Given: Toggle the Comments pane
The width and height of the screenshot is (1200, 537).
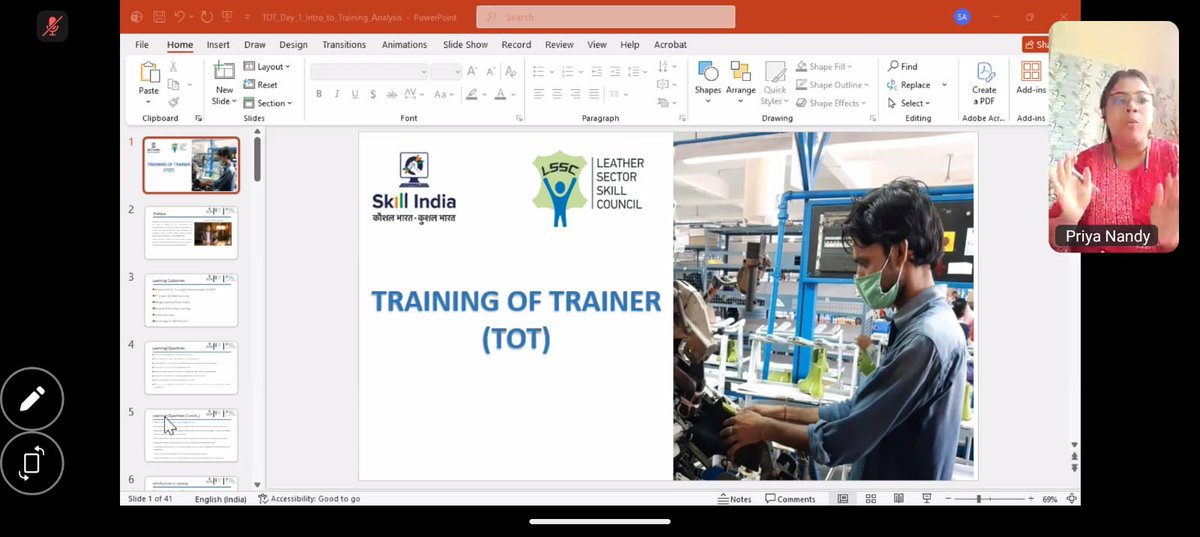Looking at the screenshot, I should (790, 498).
